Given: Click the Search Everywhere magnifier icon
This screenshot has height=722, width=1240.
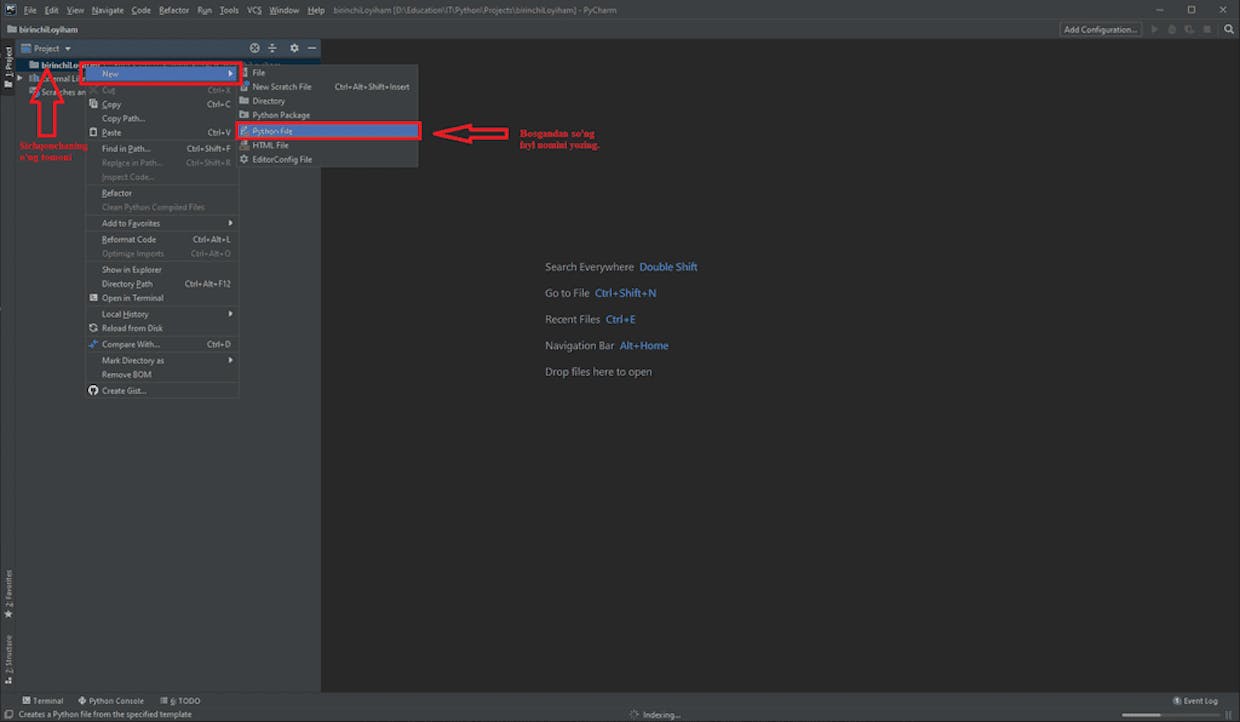Looking at the screenshot, I should click(1229, 29).
